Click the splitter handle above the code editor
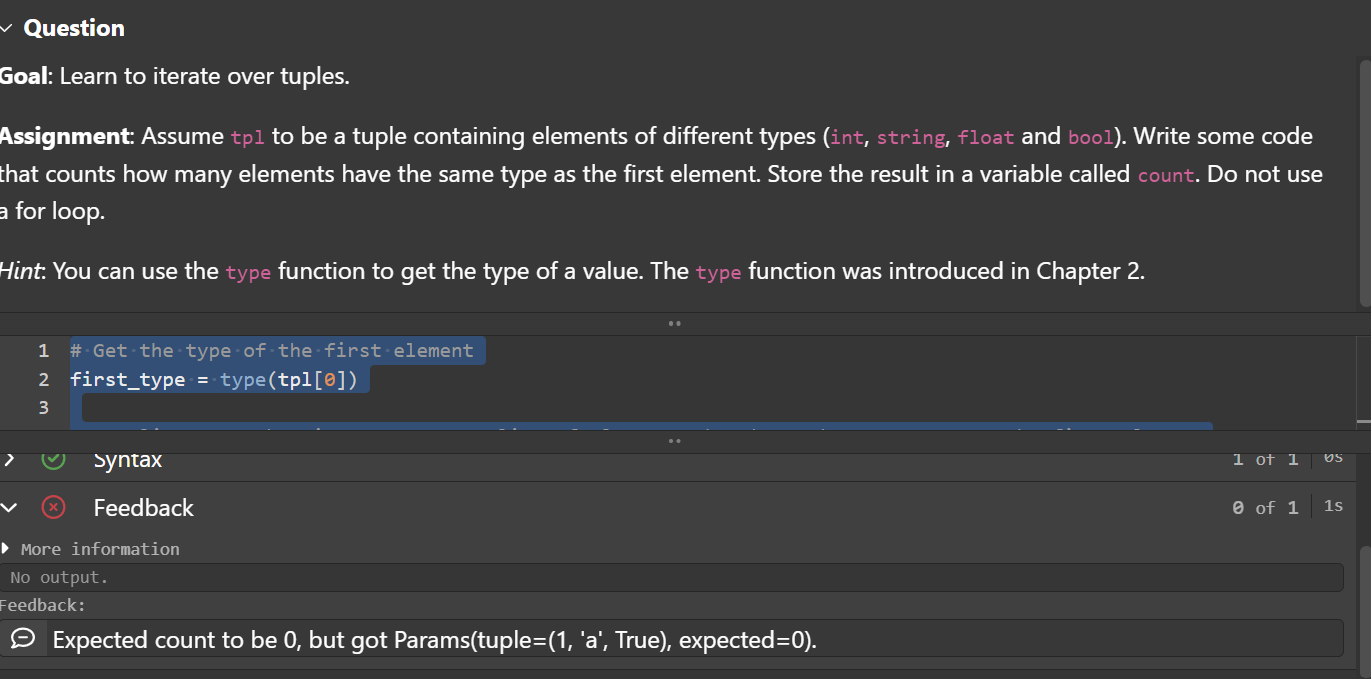The width and height of the screenshot is (1371, 679). tap(675, 323)
